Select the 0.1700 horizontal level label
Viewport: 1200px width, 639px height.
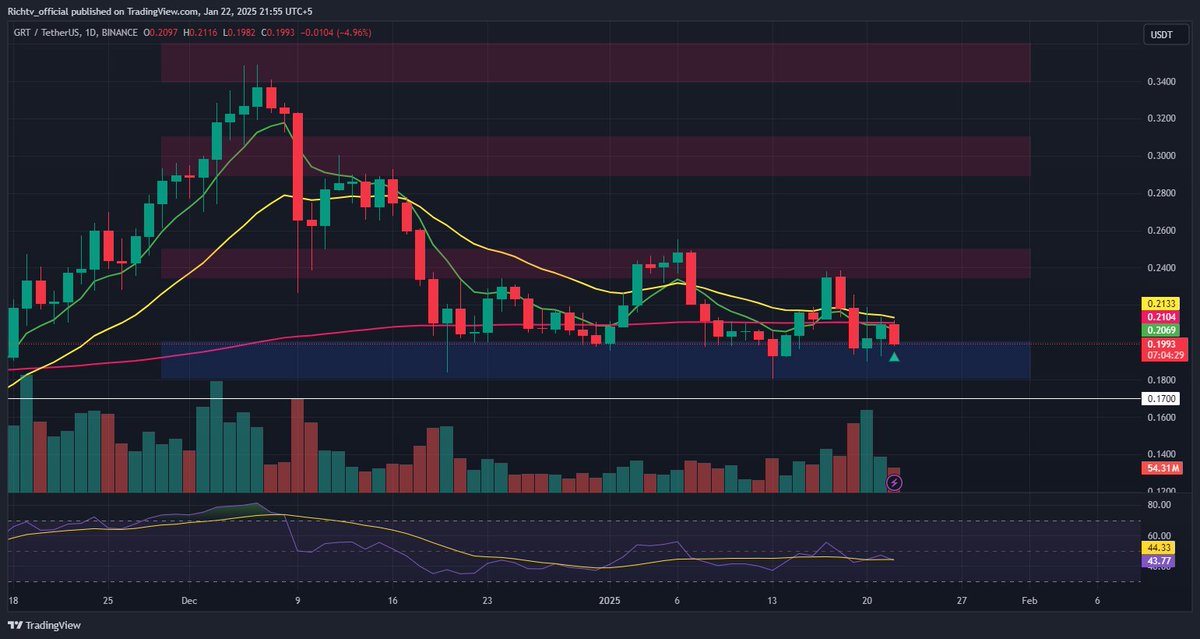(x=1160, y=397)
